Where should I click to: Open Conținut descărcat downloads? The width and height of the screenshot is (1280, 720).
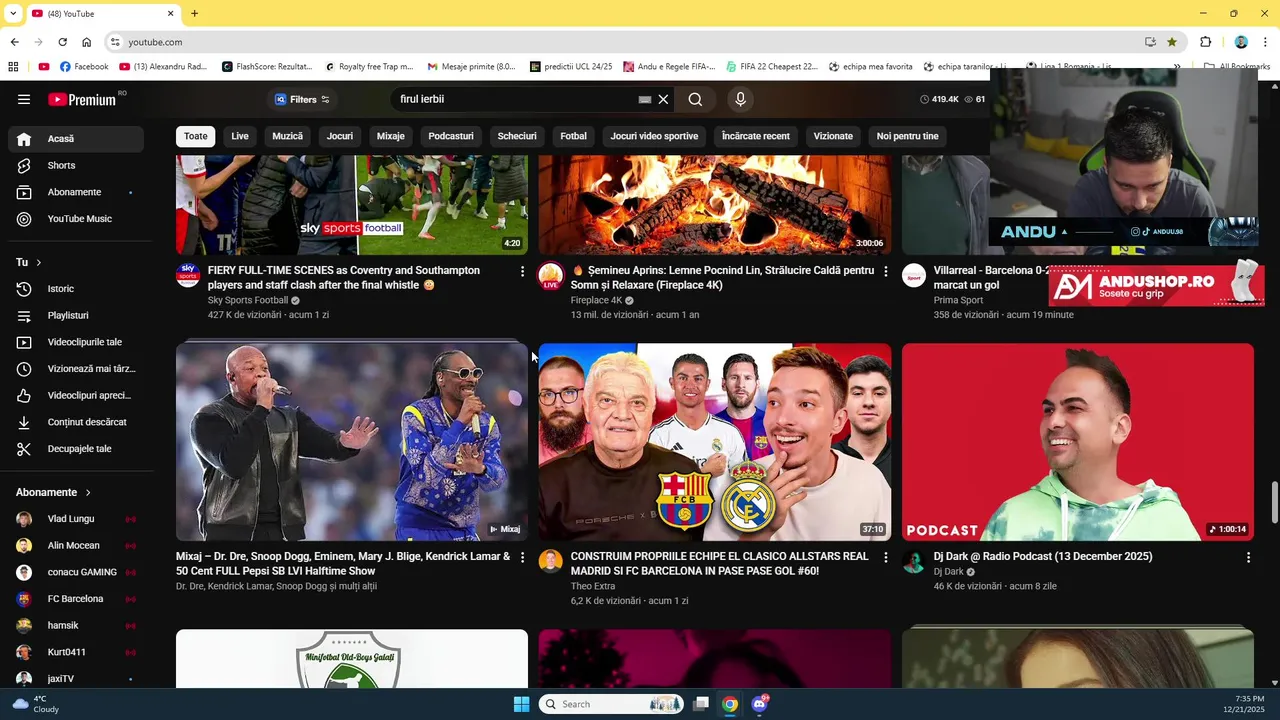76,422
